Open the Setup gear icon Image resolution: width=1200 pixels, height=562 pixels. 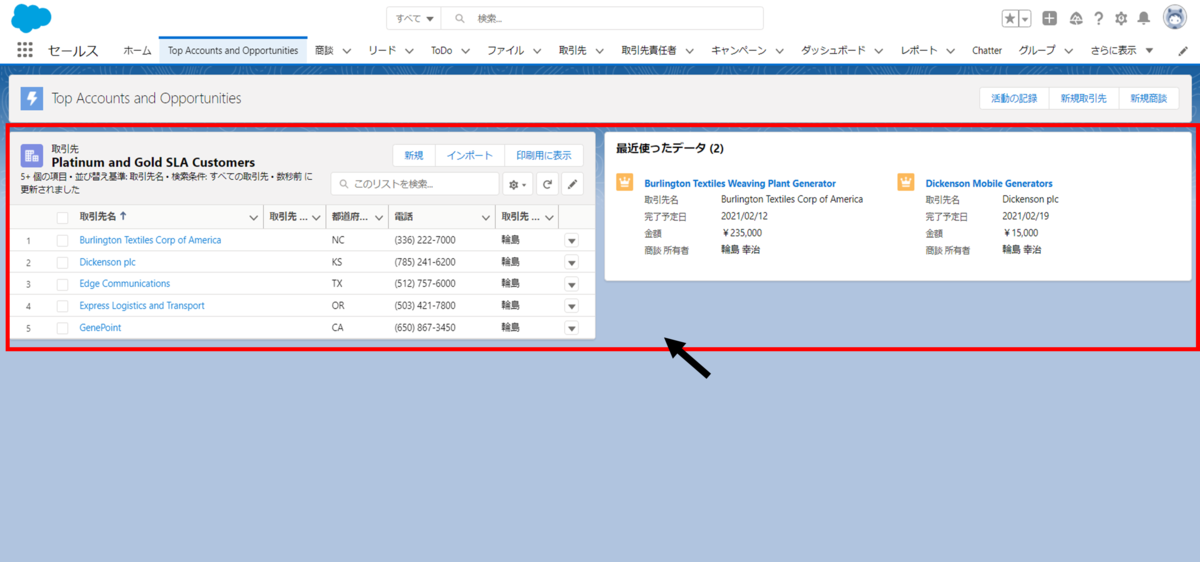1121,18
